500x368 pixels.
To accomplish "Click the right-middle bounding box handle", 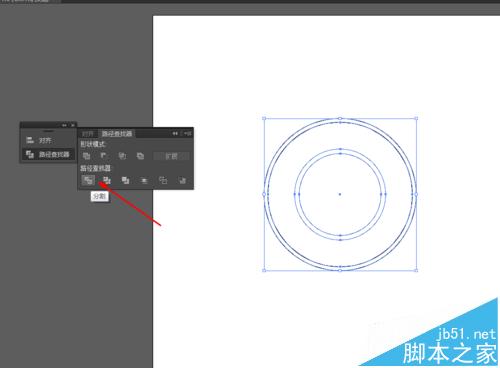I will tap(416, 194).
